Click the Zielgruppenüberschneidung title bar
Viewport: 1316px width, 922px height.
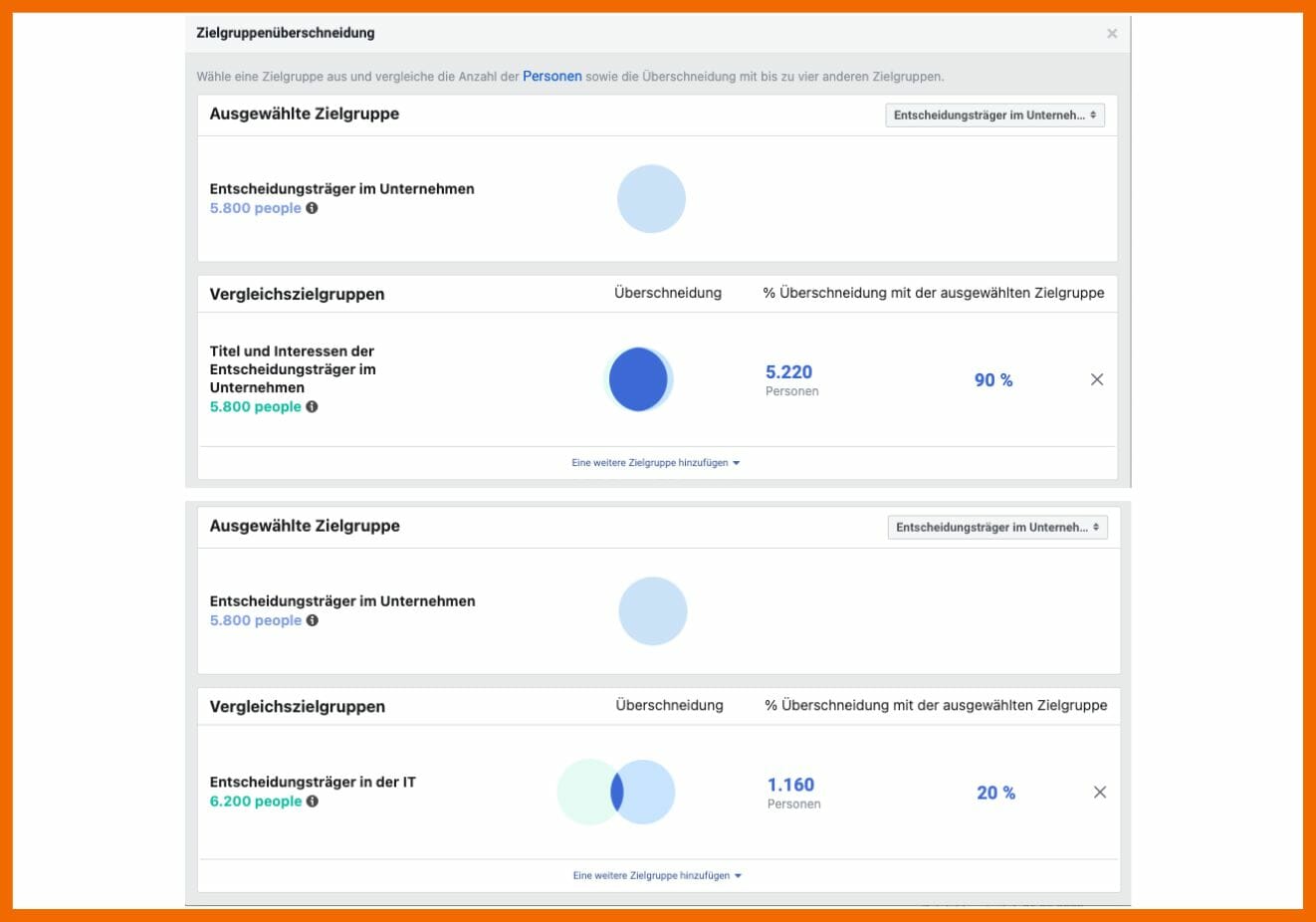tap(284, 32)
